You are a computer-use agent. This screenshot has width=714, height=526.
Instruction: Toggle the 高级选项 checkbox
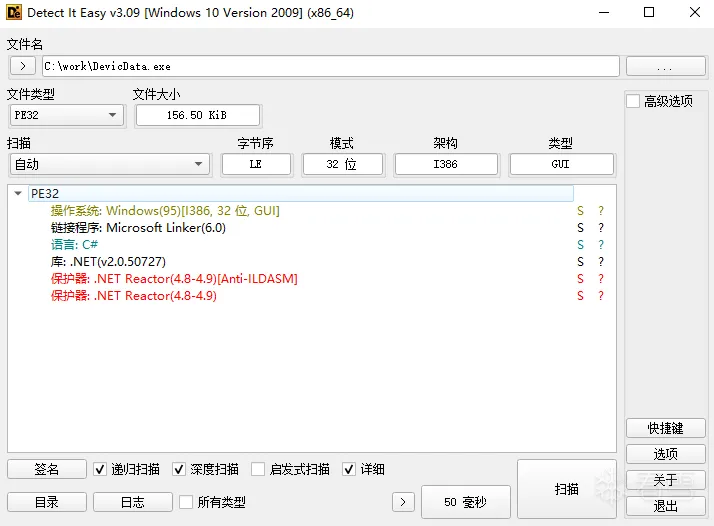633,101
